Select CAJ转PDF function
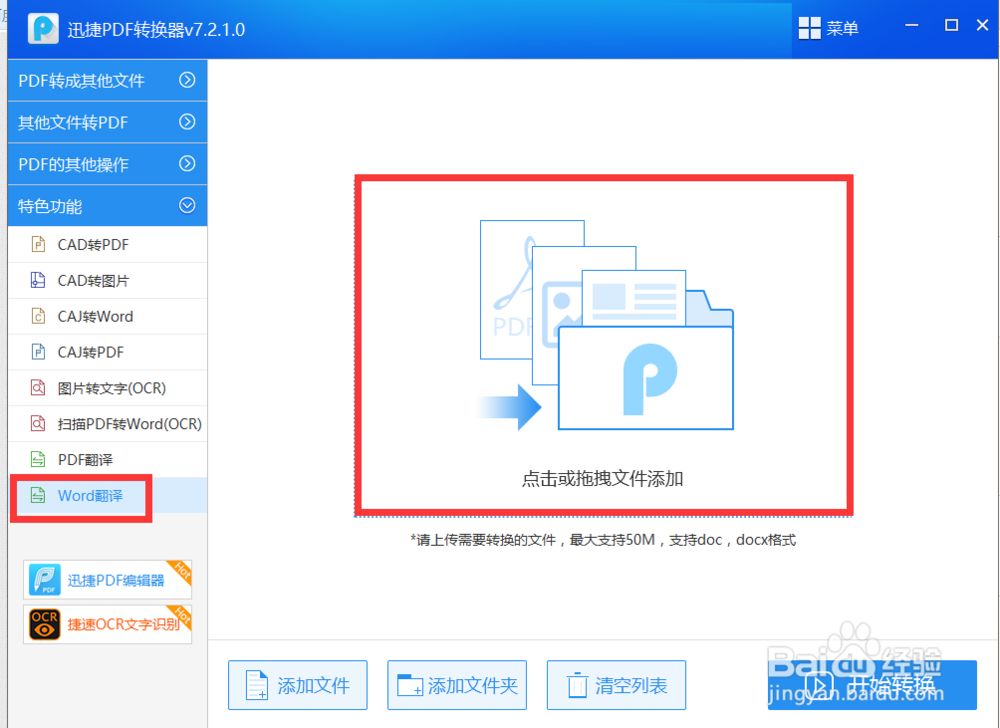Viewport: 1000px width, 728px height. point(107,352)
